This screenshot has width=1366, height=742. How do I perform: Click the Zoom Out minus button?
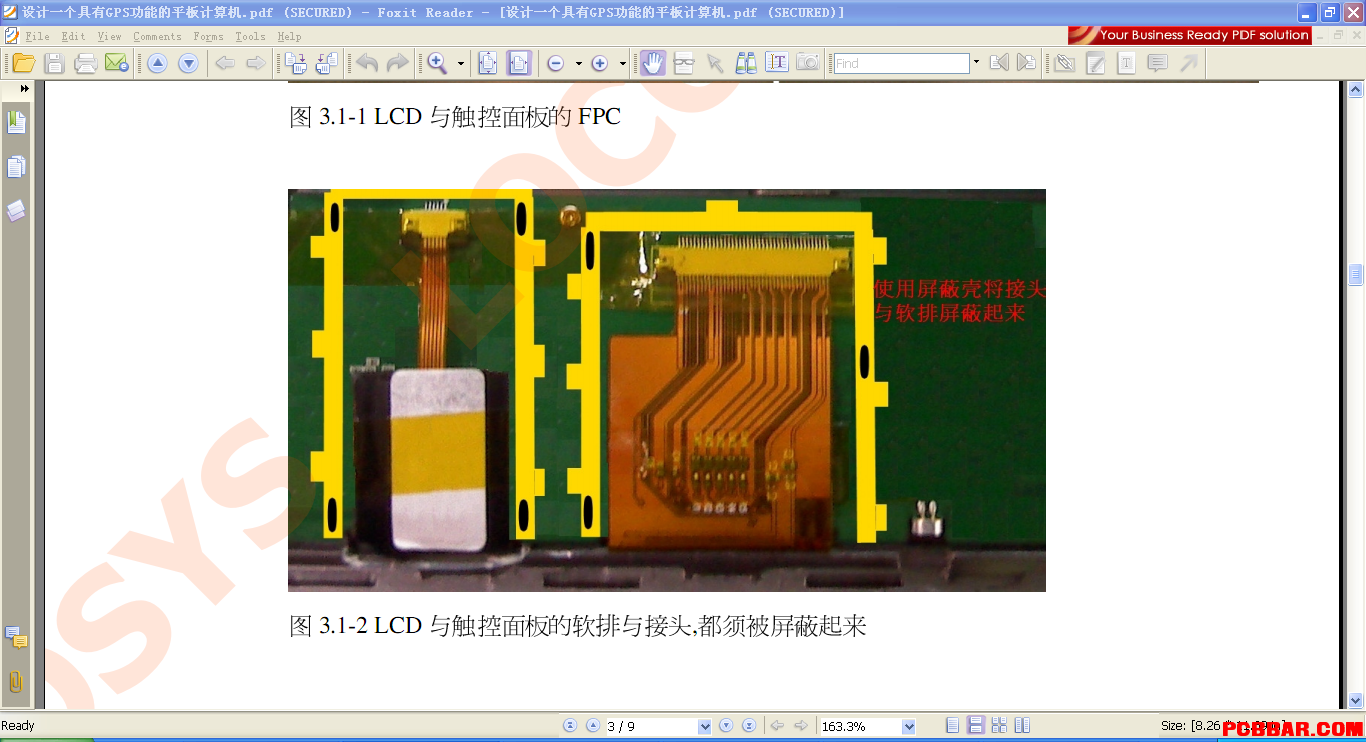(556, 63)
